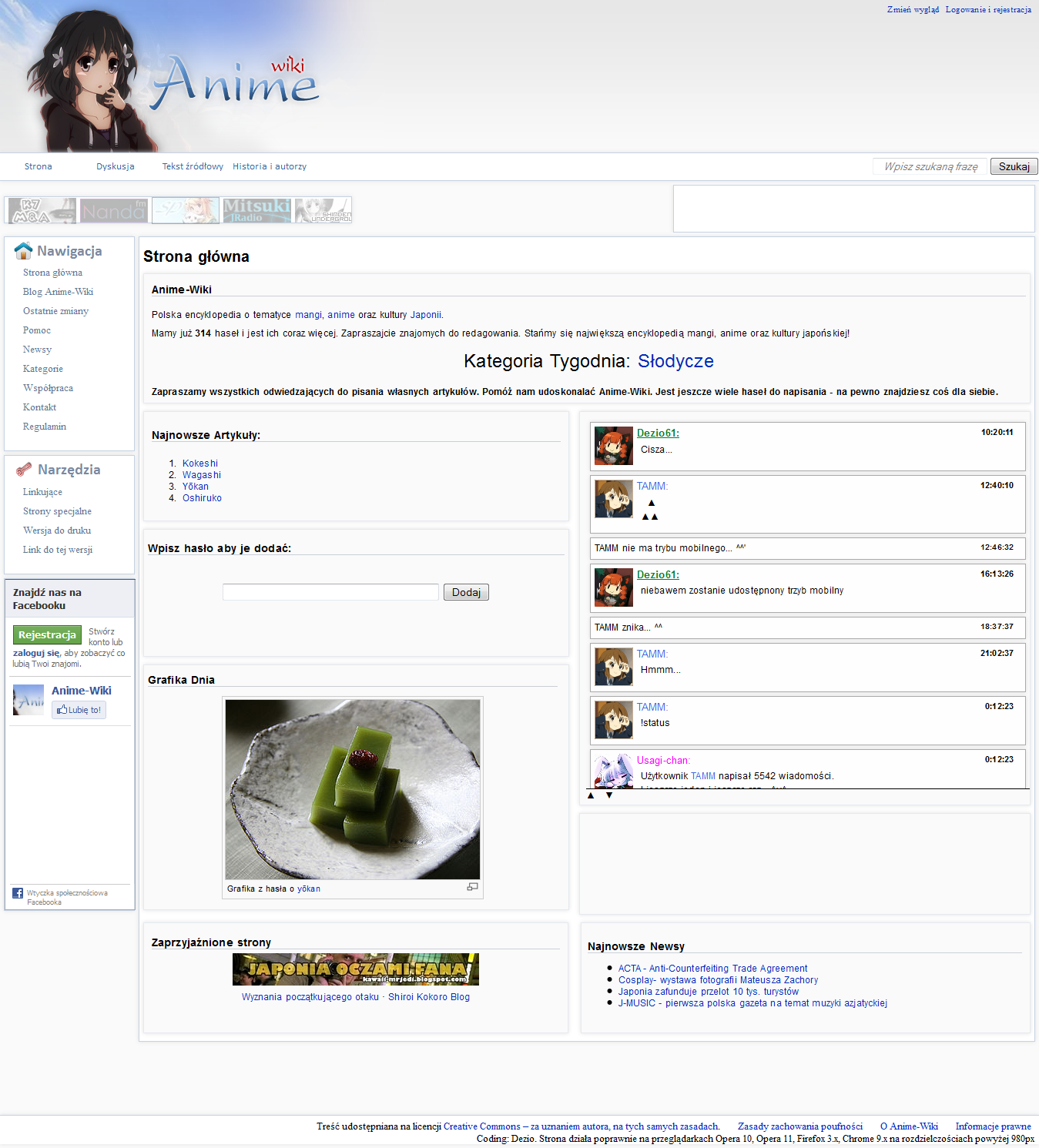Focus the new article title input field

[x=330, y=592]
